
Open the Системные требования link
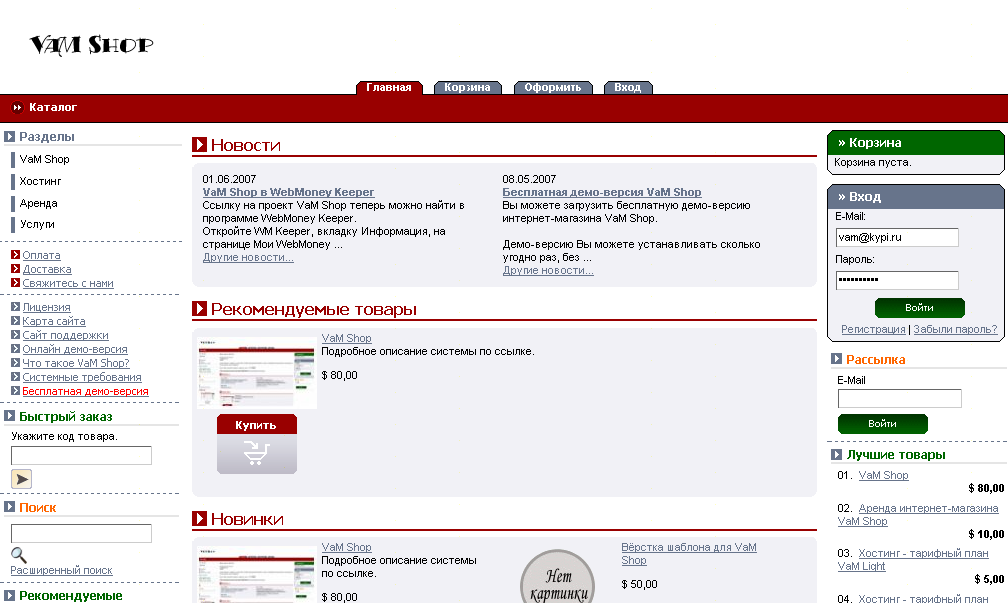pyautogui.click(x=82, y=377)
